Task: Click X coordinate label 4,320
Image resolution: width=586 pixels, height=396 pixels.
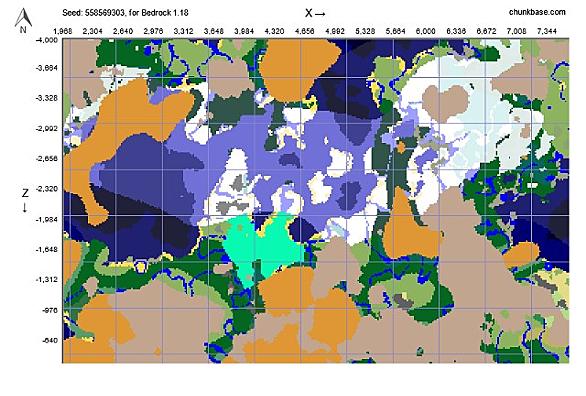Action: [274, 31]
